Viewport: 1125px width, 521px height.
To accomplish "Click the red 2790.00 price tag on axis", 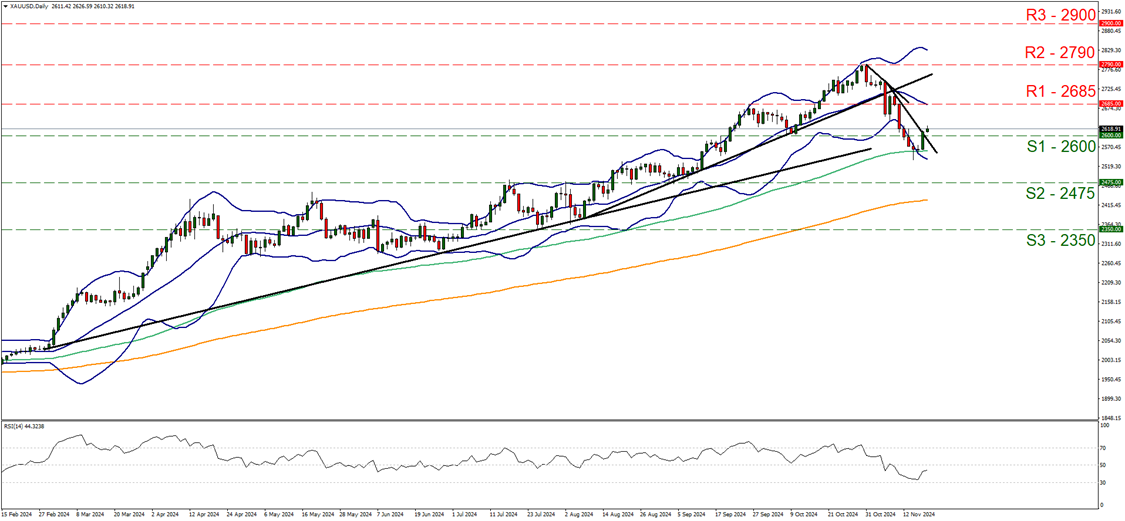I will pos(1110,64).
